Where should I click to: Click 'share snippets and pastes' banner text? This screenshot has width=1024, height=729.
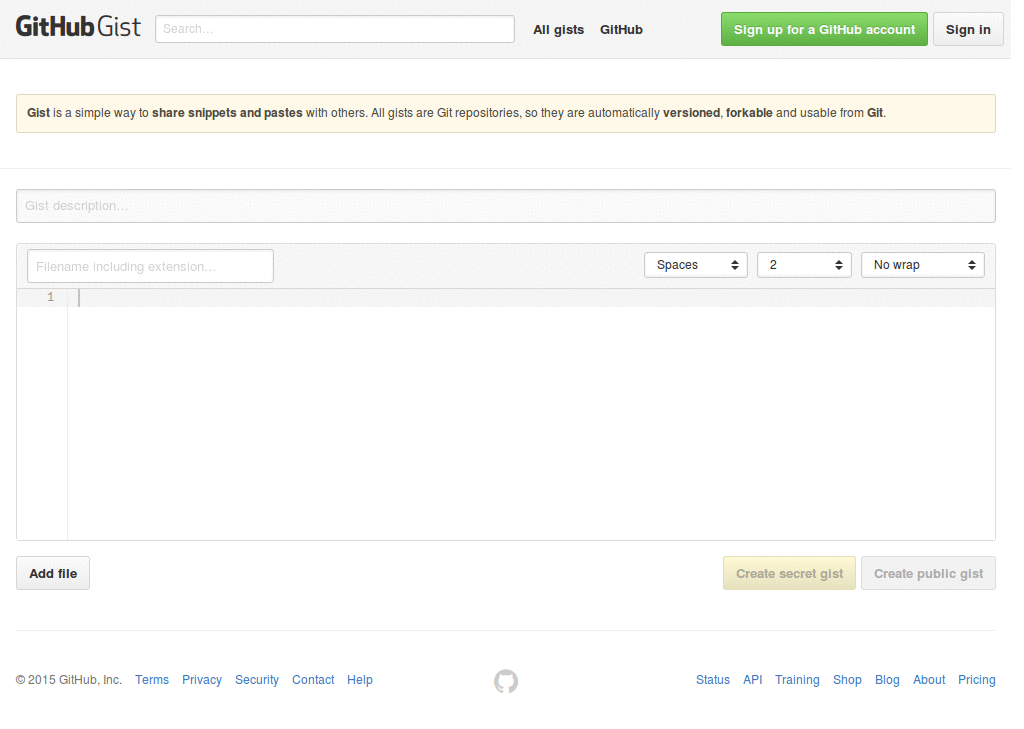point(227,112)
